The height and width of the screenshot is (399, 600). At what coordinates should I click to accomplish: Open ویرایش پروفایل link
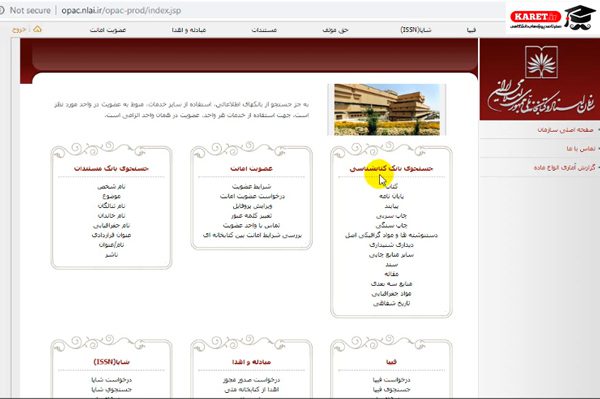[x=252, y=206]
